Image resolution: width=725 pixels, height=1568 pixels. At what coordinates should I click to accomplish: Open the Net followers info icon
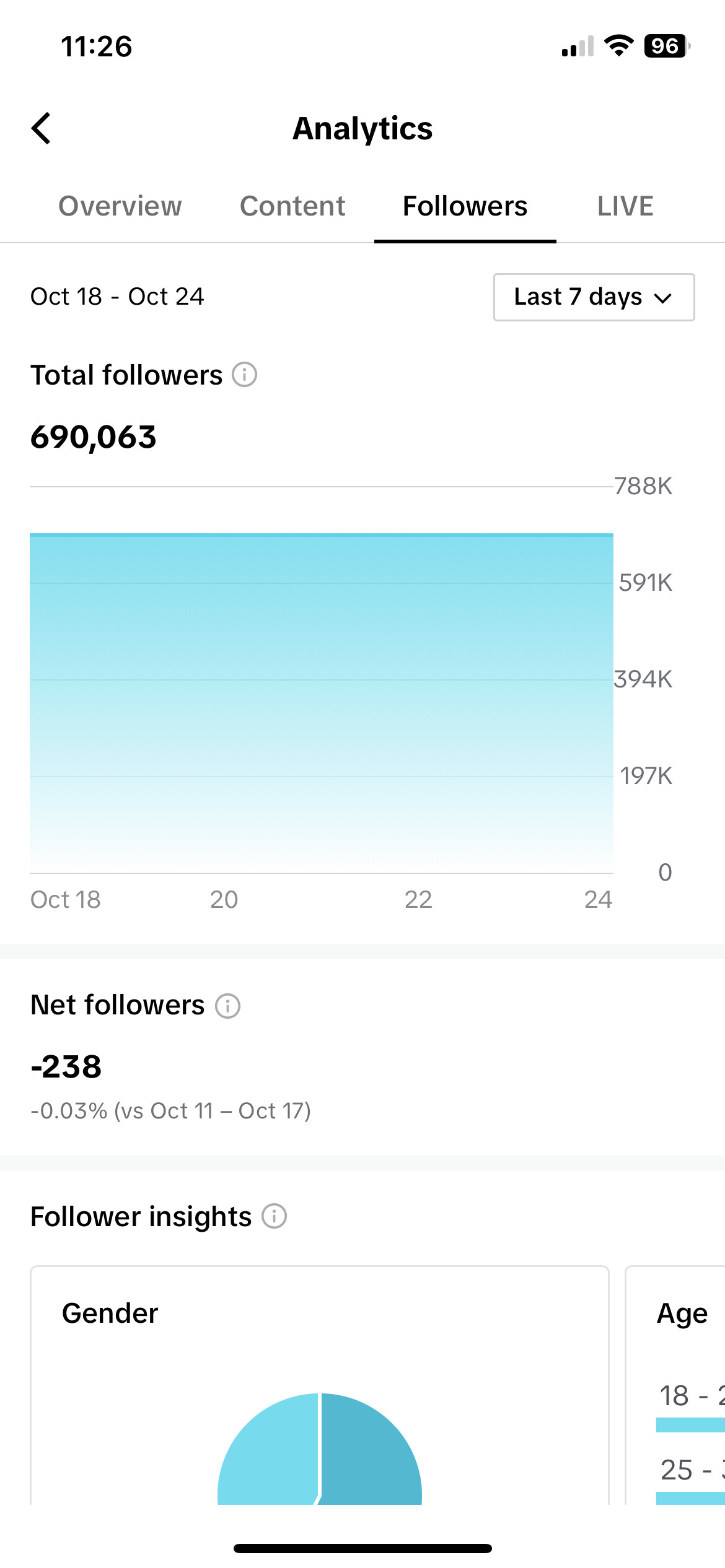click(227, 1006)
